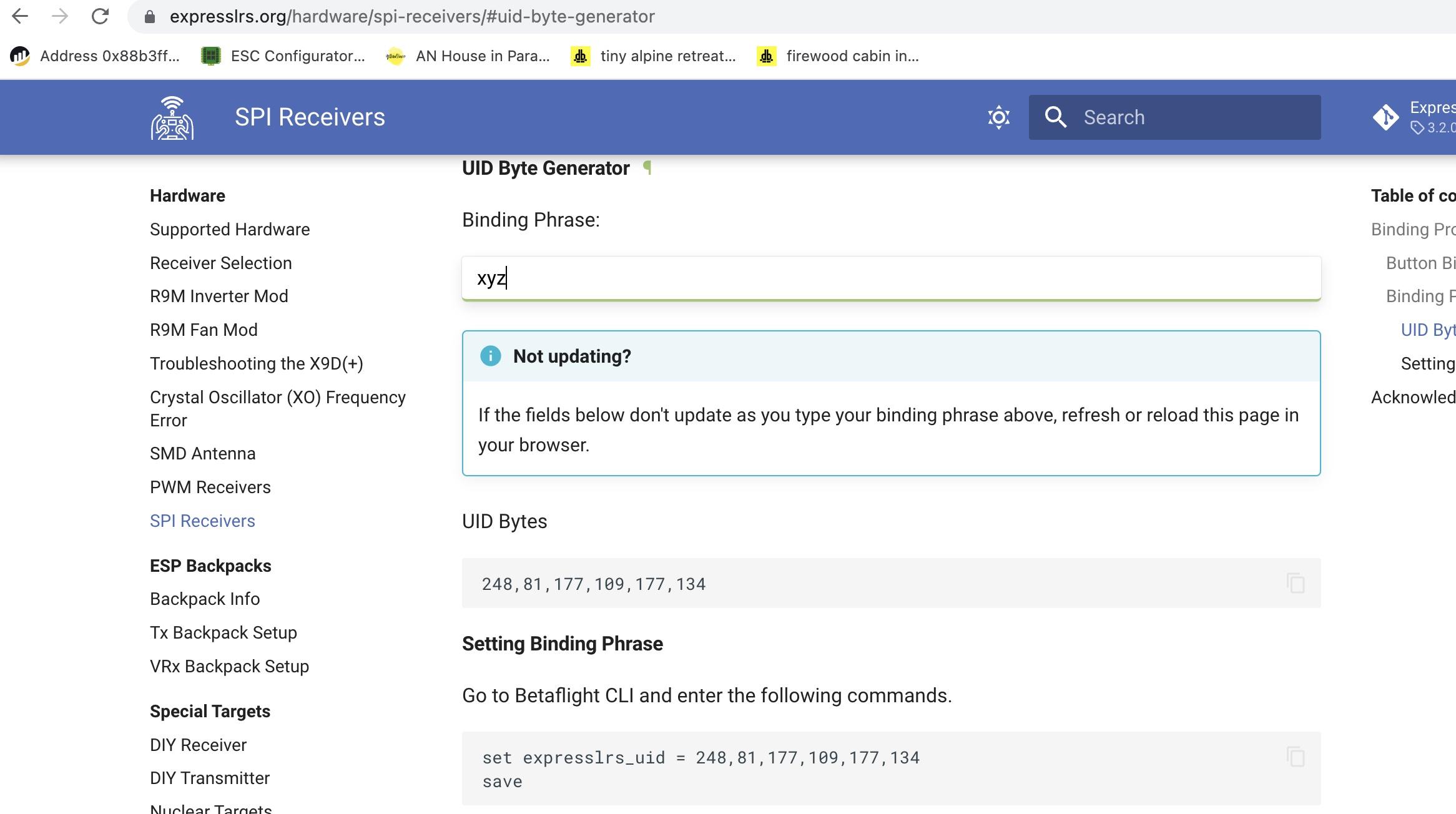Open Supported Hardware sidebar page
1456x814 pixels.
[x=229, y=230]
